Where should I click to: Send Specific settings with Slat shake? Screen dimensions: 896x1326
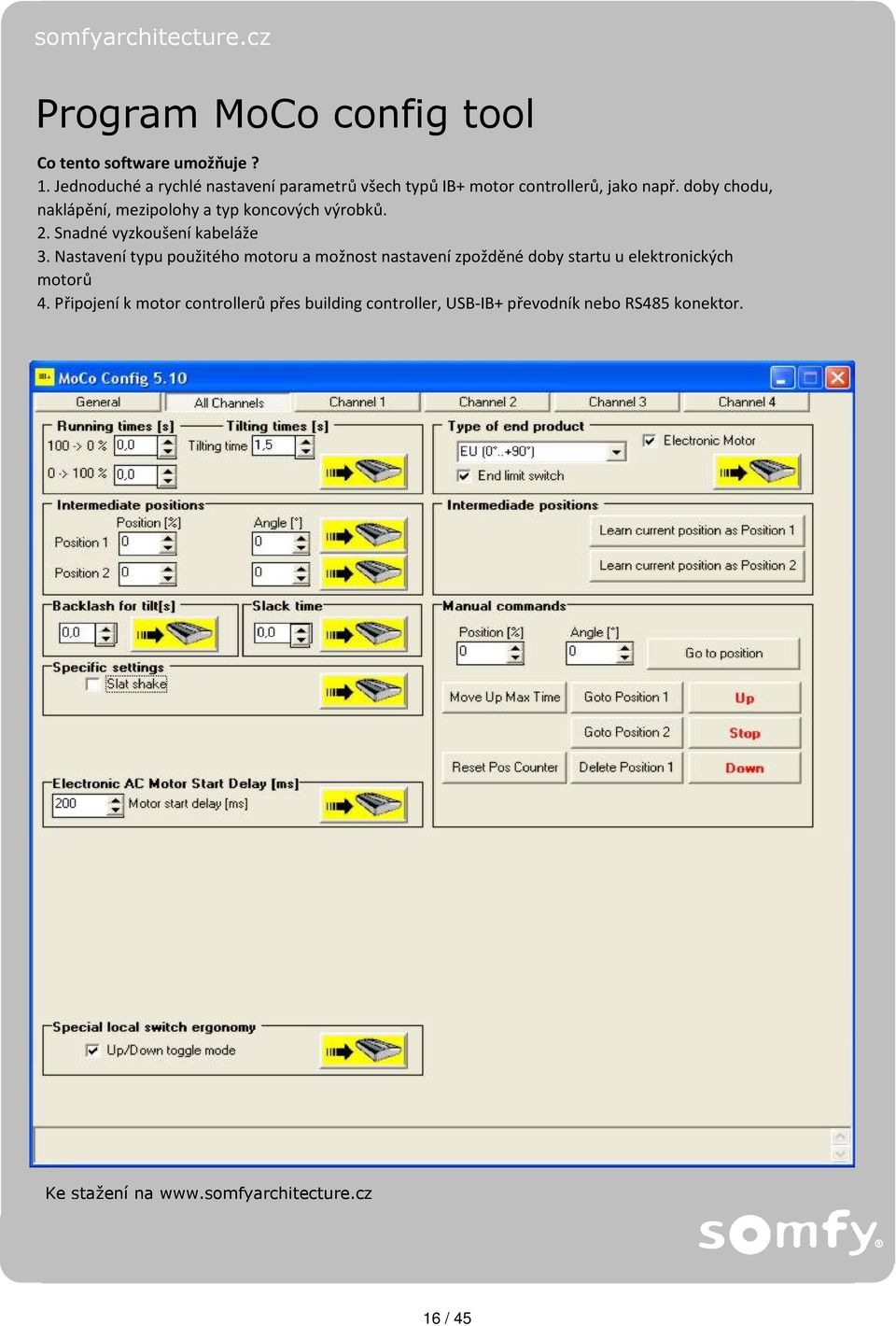[x=364, y=691]
